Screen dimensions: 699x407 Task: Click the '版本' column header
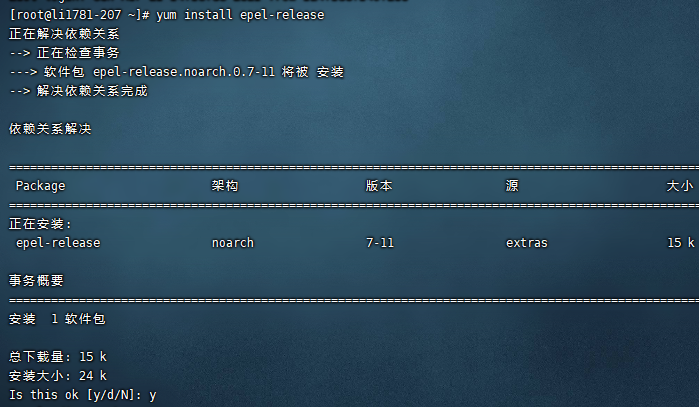(379, 186)
